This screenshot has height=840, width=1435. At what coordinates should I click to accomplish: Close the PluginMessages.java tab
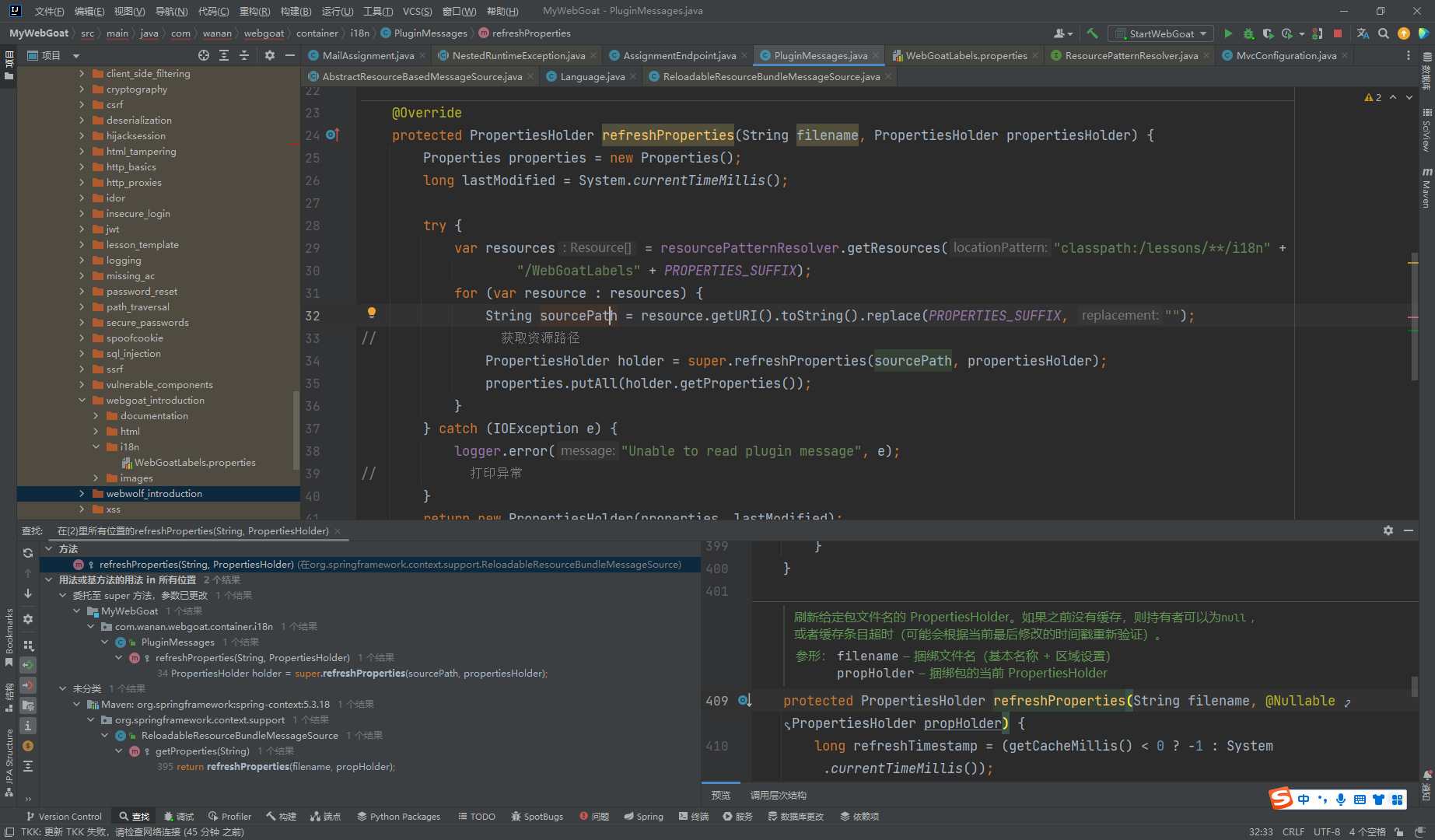coord(876,55)
